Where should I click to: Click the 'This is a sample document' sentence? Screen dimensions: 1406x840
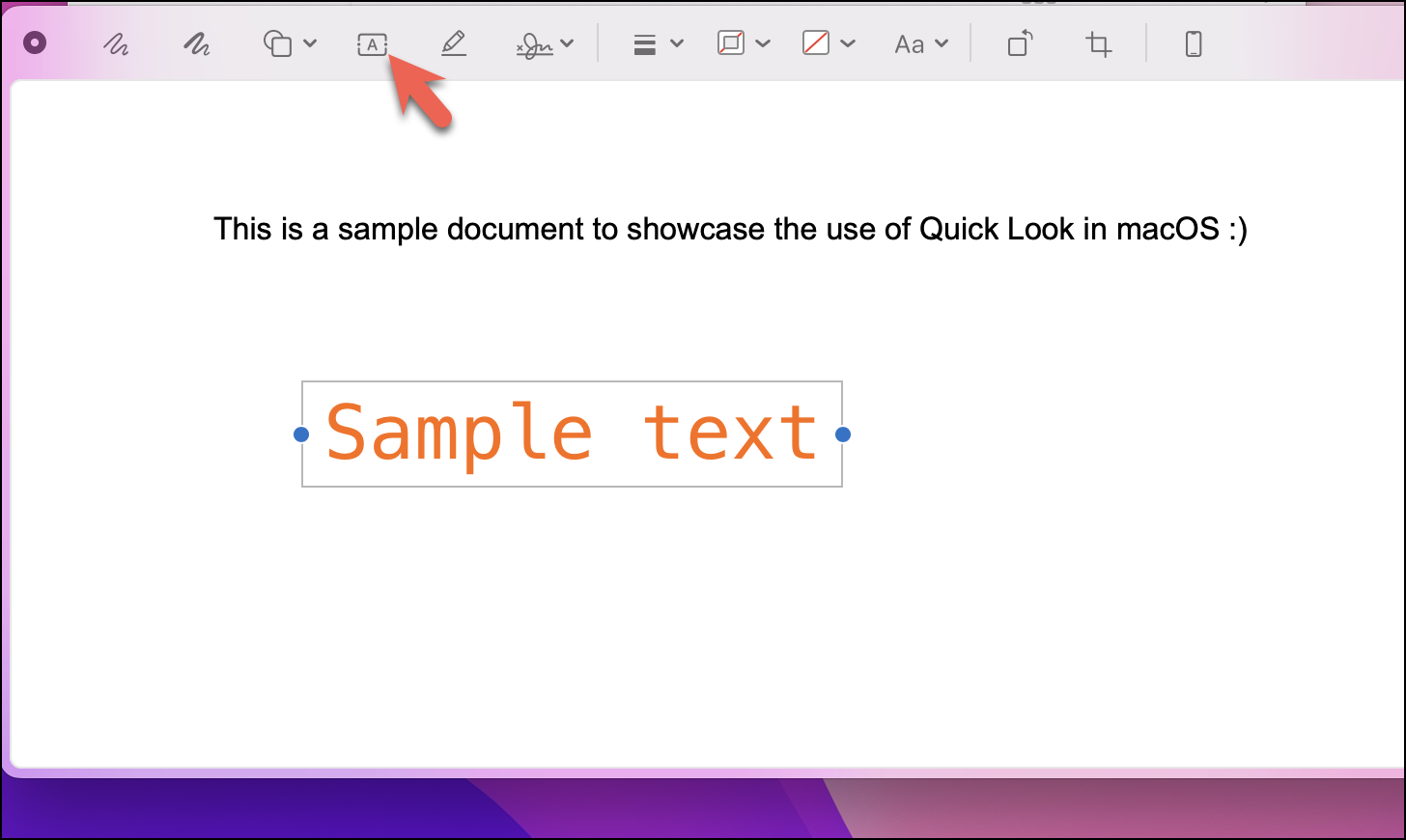click(730, 230)
